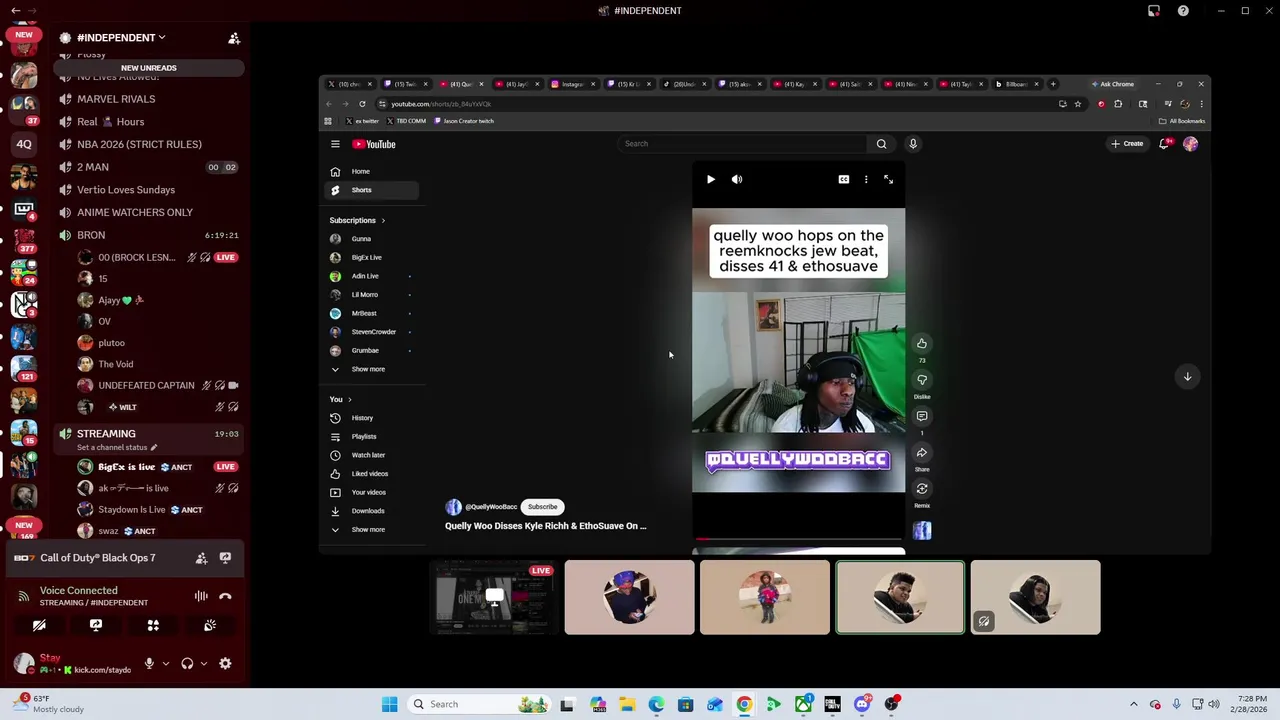Expand the You section chevron
1280x720 pixels.
349,400
